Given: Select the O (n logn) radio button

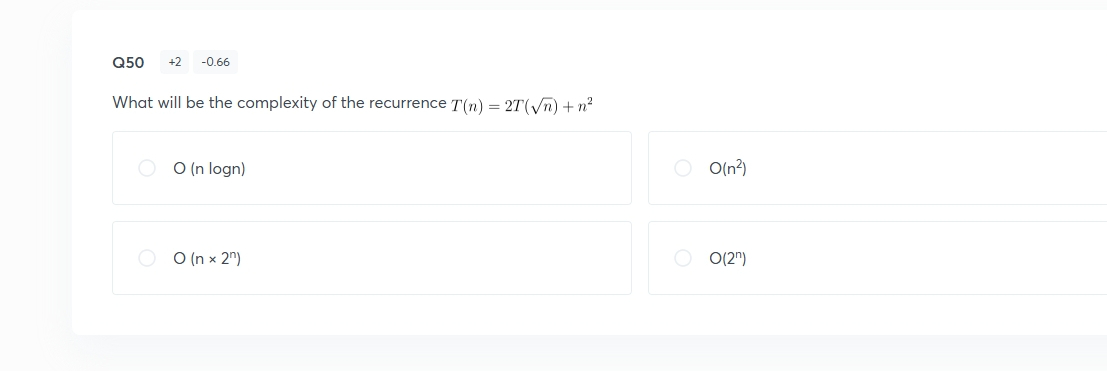Looking at the screenshot, I should point(147,168).
